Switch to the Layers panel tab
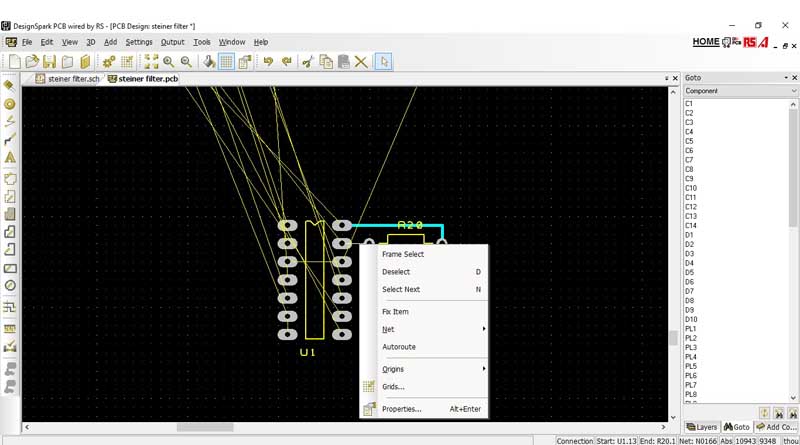This screenshot has height=445, width=800. [702, 427]
